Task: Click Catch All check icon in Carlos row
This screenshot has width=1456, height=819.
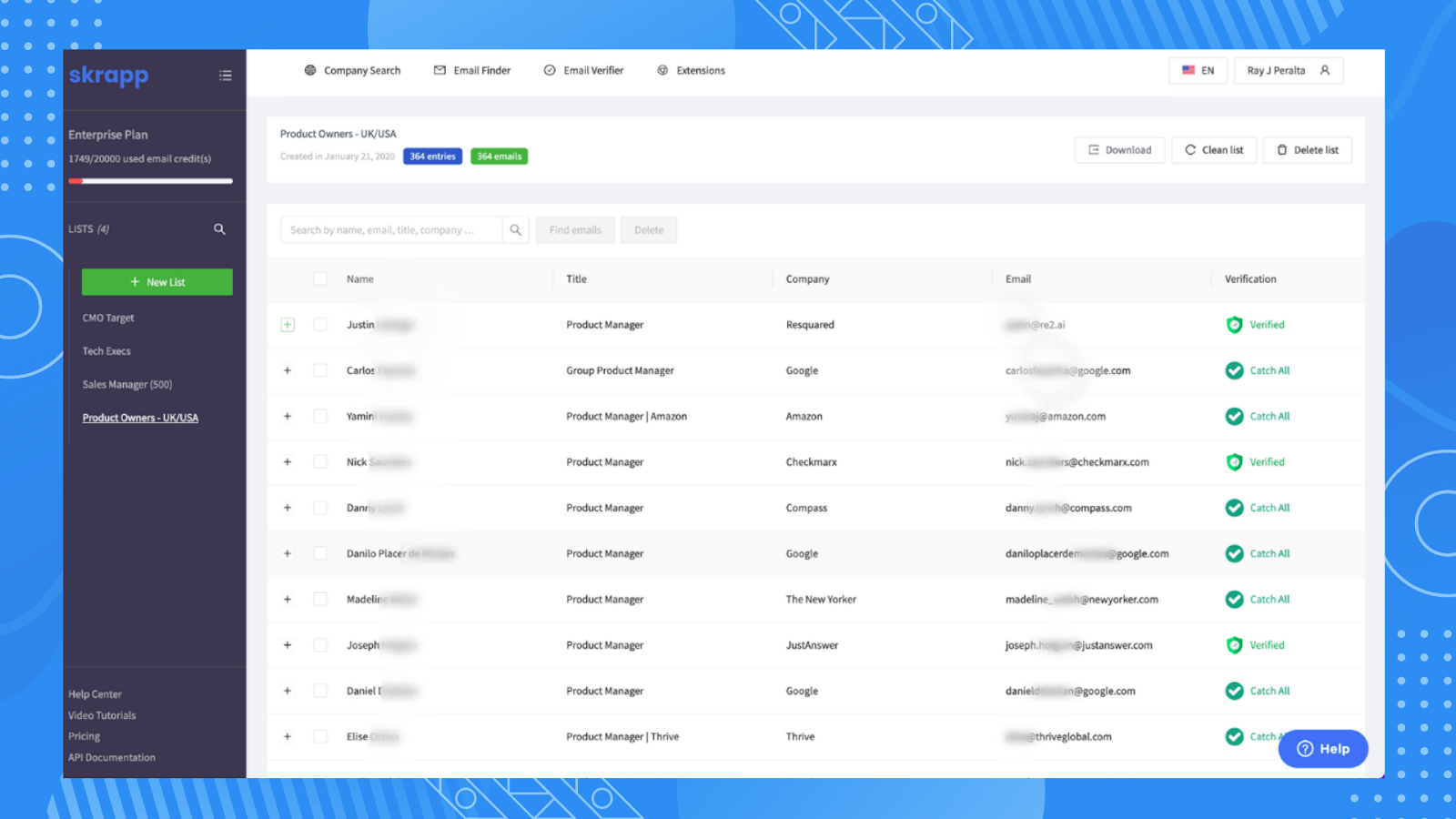Action: (1234, 370)
